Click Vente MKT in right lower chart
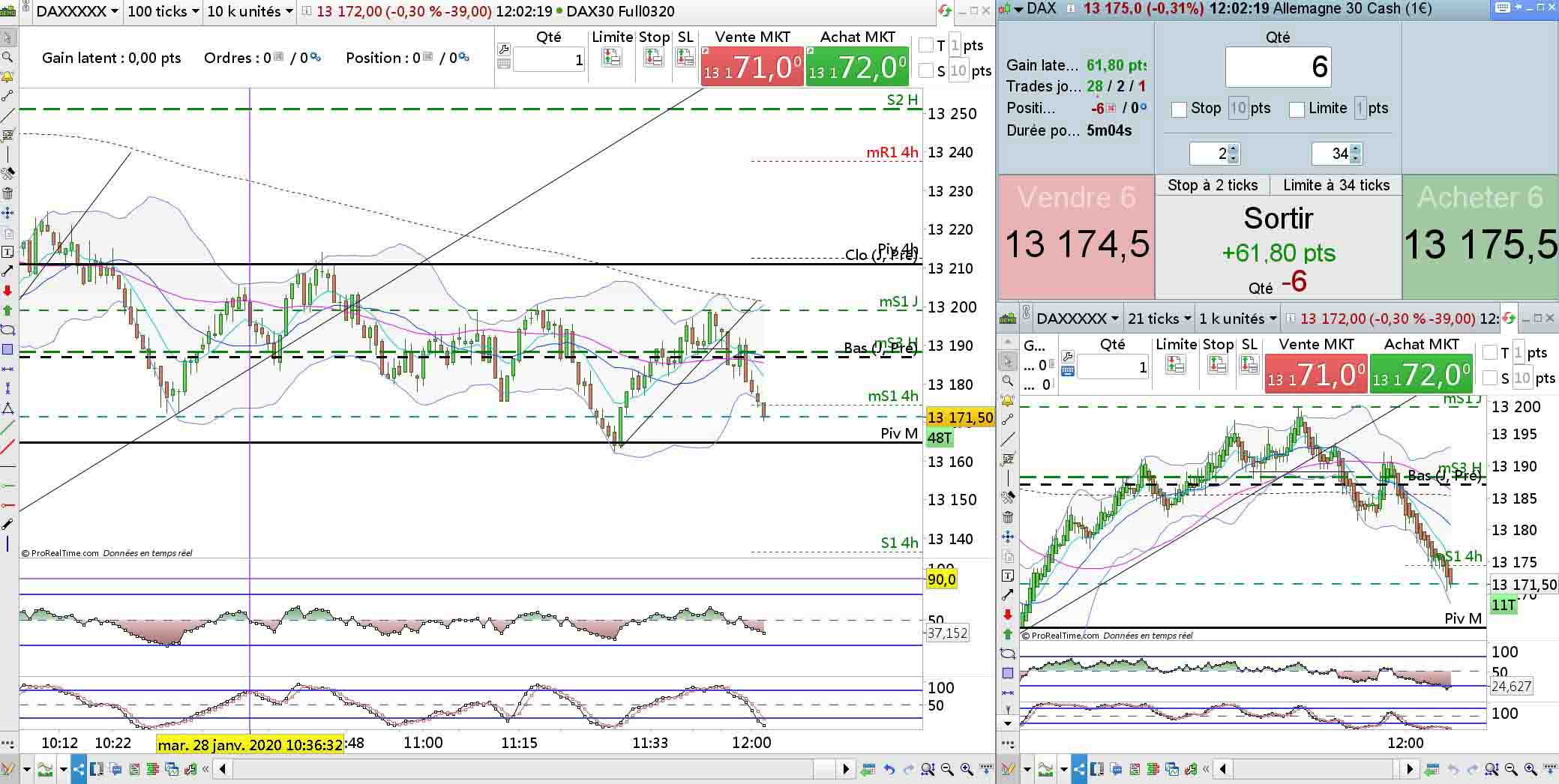Viewport: 1559px width, 784px height. [1316, 373]
